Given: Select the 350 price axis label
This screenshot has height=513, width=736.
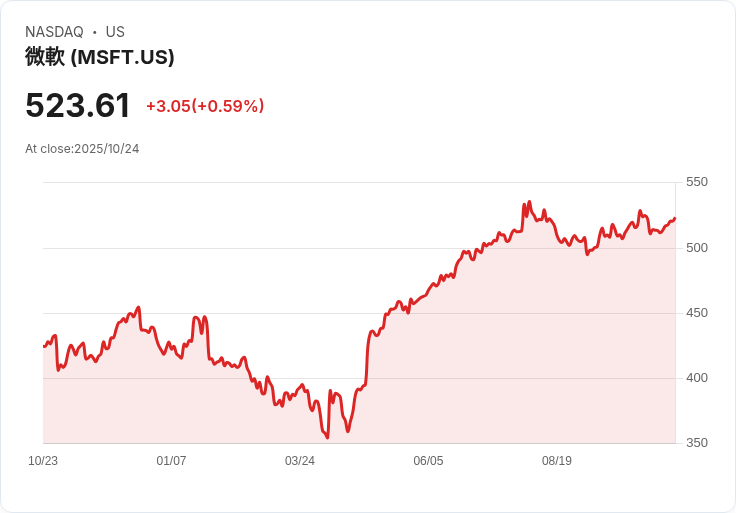Looking at the screenshot, I should (x=696, y=442).
